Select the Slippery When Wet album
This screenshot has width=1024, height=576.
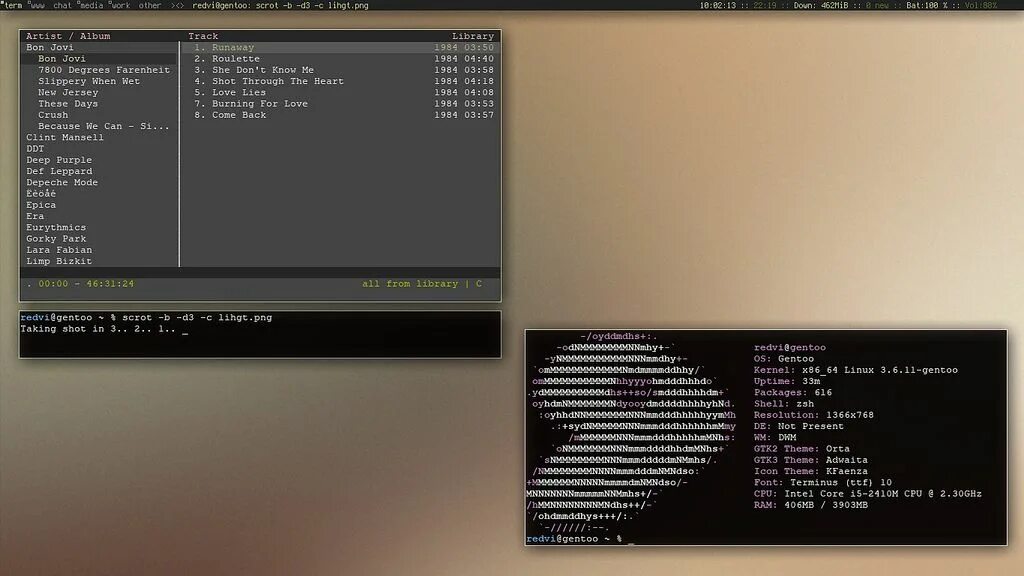[x=99, y=81]
